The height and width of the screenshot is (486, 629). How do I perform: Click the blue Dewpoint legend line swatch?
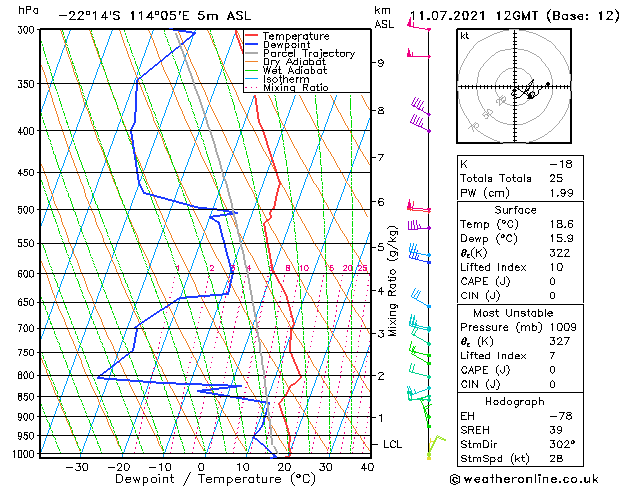(x=251, y=44)
